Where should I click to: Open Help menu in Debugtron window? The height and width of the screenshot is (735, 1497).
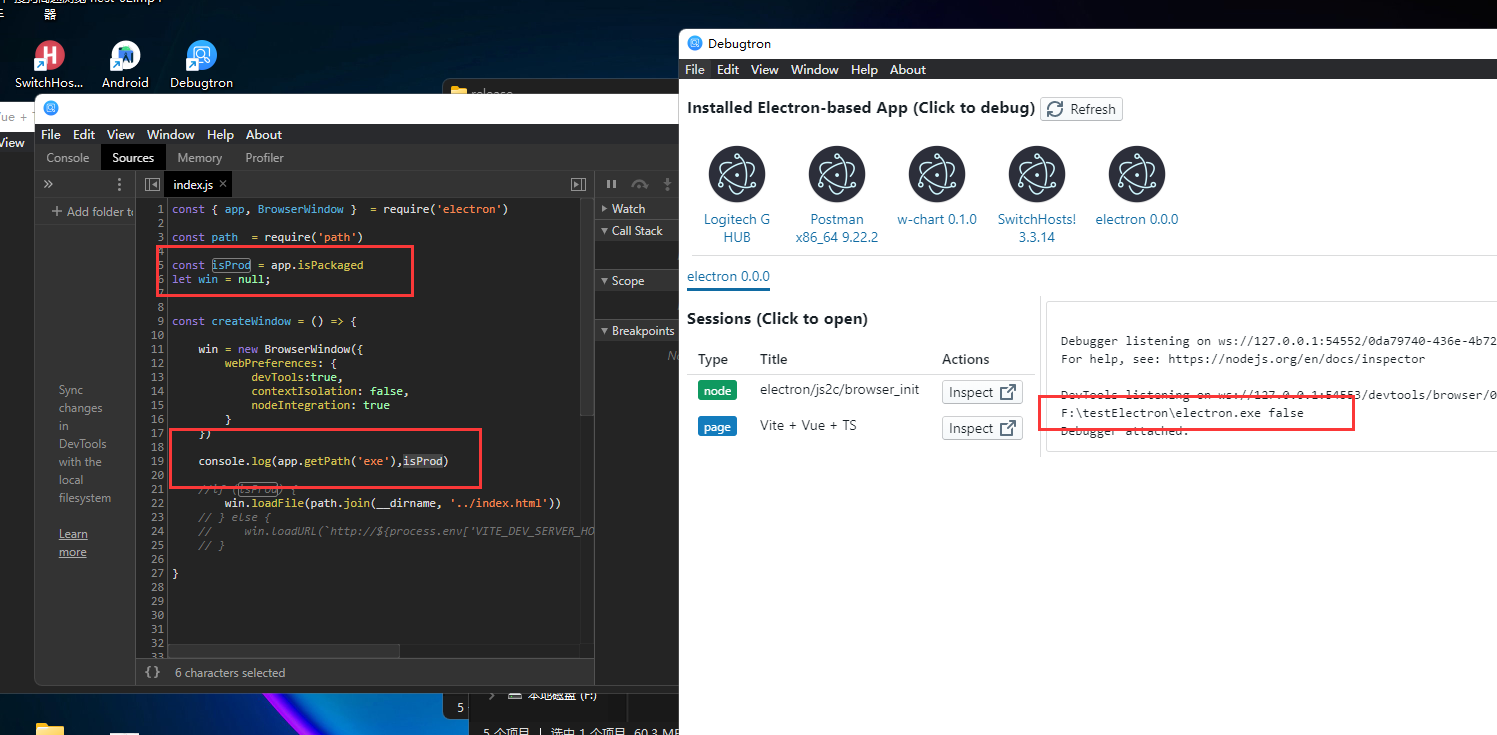(x=864, y=69)
